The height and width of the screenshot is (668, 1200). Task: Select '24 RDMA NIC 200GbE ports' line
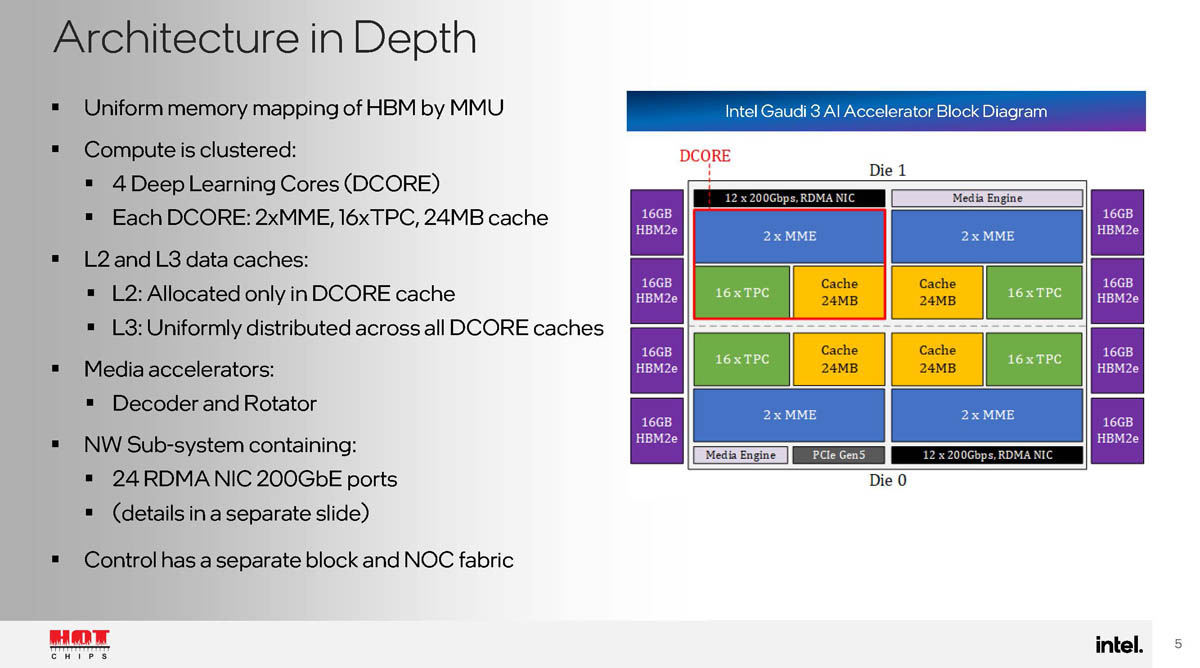pos(255,479)
